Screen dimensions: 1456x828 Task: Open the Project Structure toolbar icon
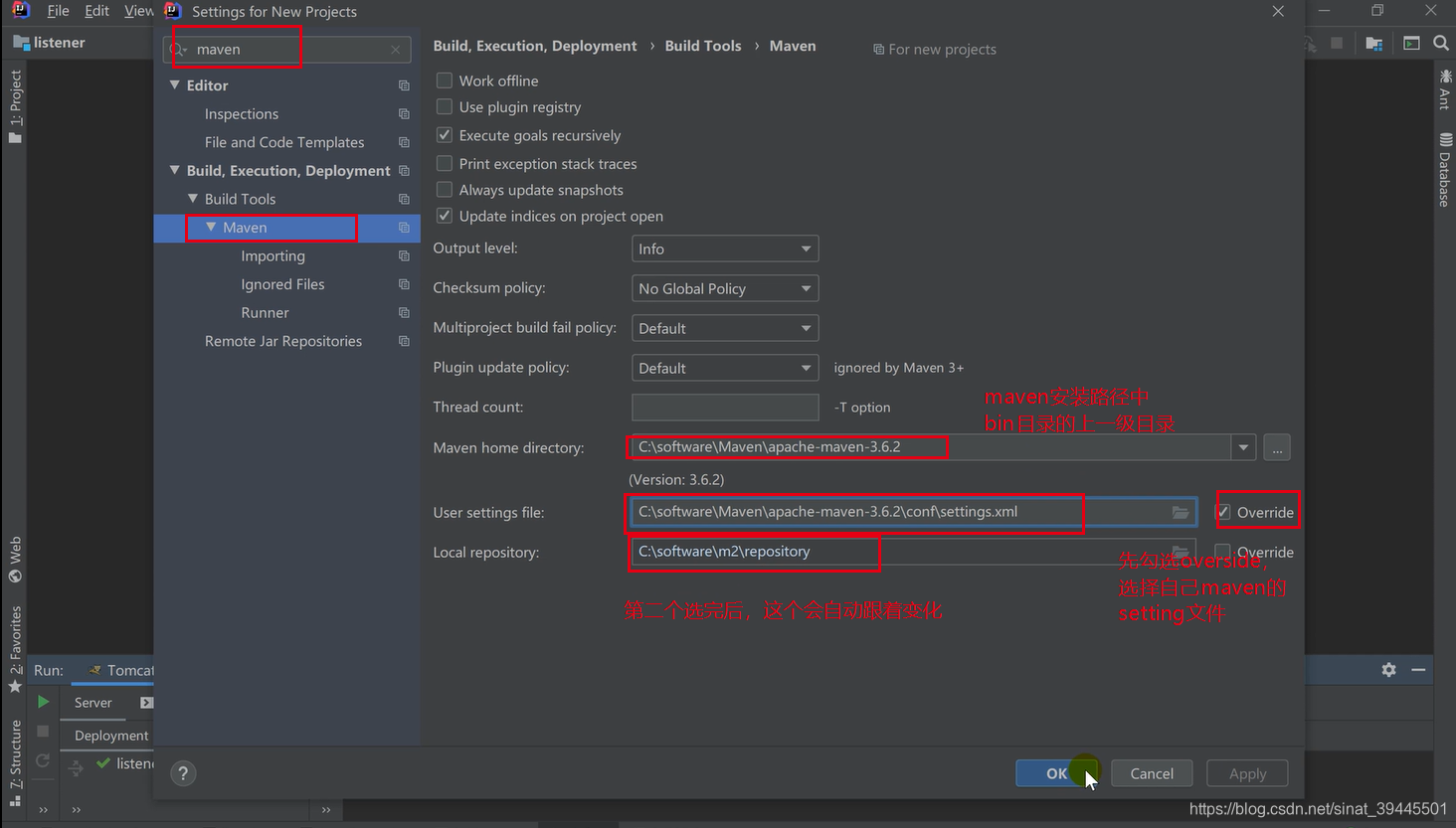pyautogui.click(x=1373, y=43)
